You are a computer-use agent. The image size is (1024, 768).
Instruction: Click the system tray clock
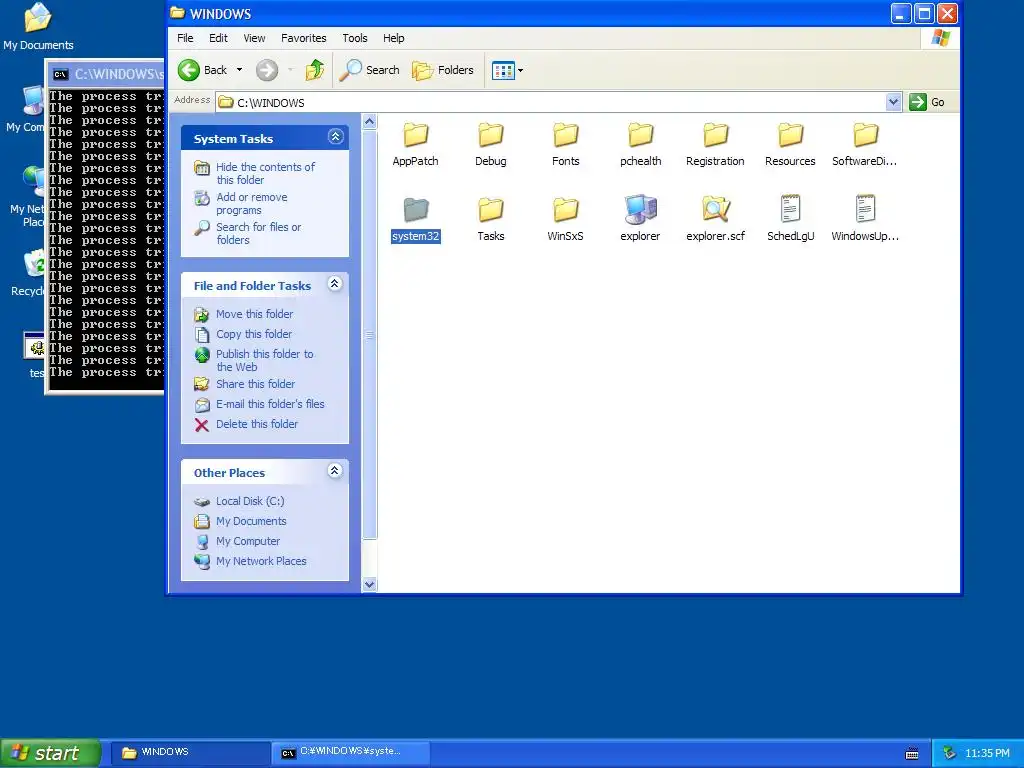(x=987, y=754)
